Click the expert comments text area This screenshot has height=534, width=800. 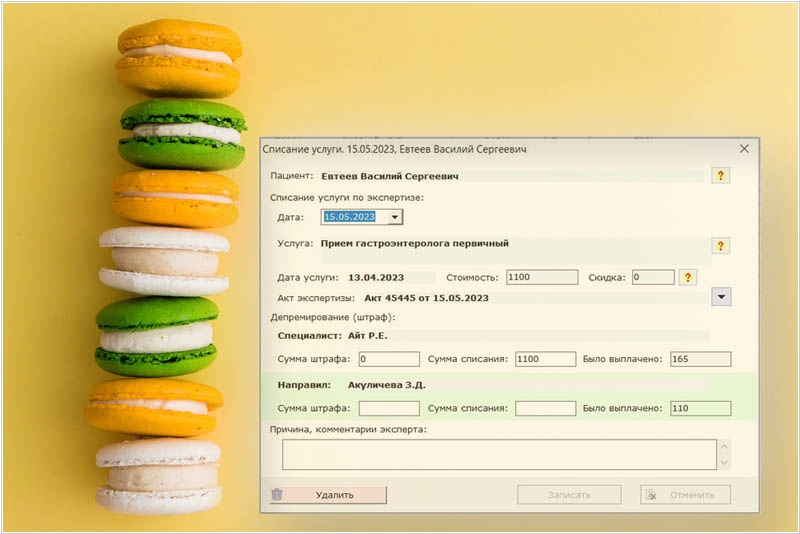(x=499, y=454)
